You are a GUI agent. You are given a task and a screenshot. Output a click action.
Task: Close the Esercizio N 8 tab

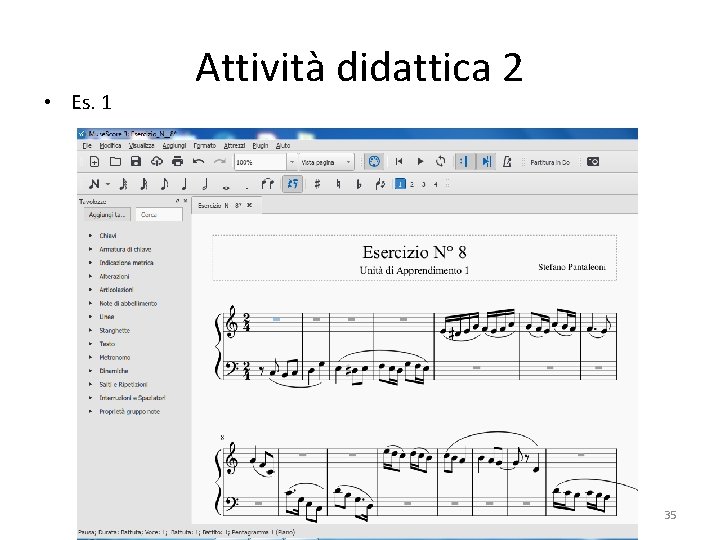pos(249,205)
